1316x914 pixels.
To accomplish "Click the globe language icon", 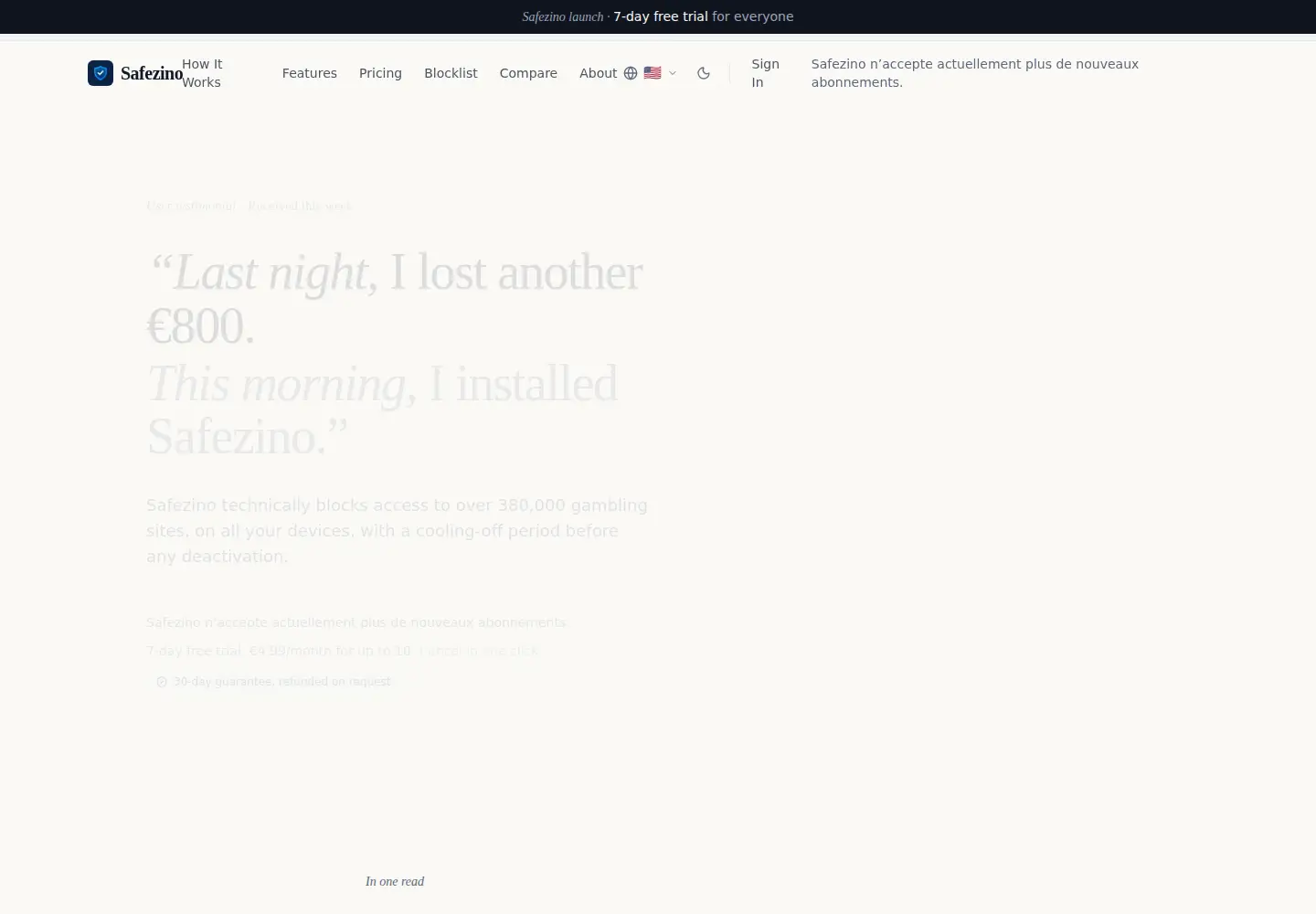I will click(631, 73).
